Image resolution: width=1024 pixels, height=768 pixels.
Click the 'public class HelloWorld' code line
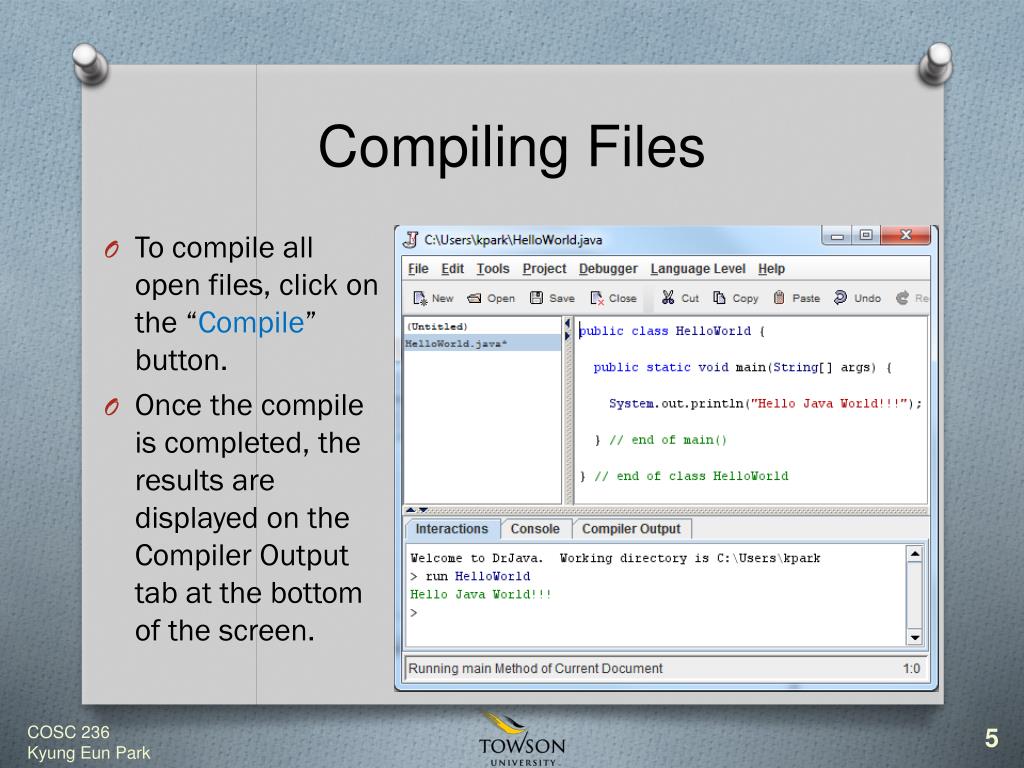click(672, 331)
